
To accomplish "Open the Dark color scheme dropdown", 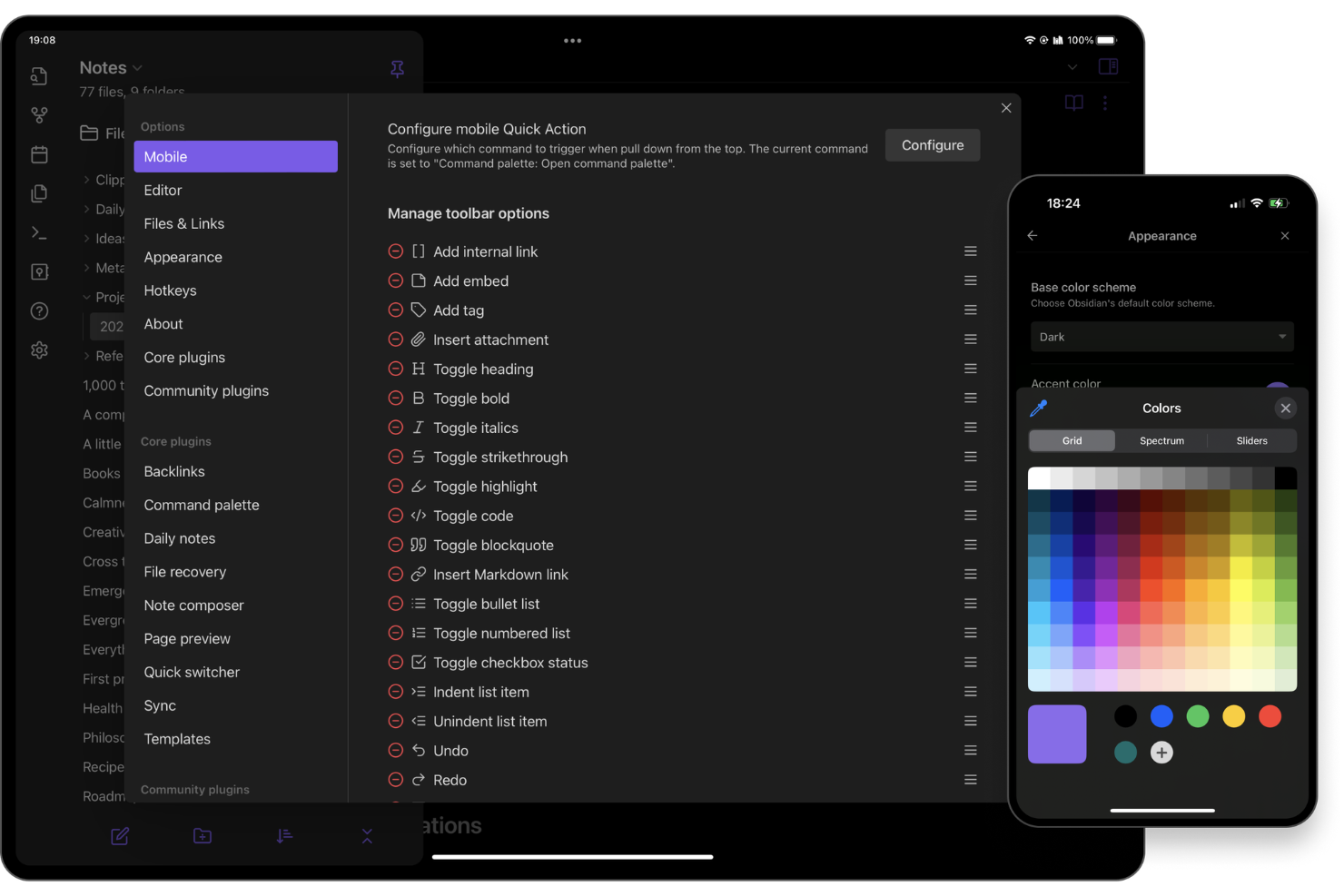I will coord(1161,337).
